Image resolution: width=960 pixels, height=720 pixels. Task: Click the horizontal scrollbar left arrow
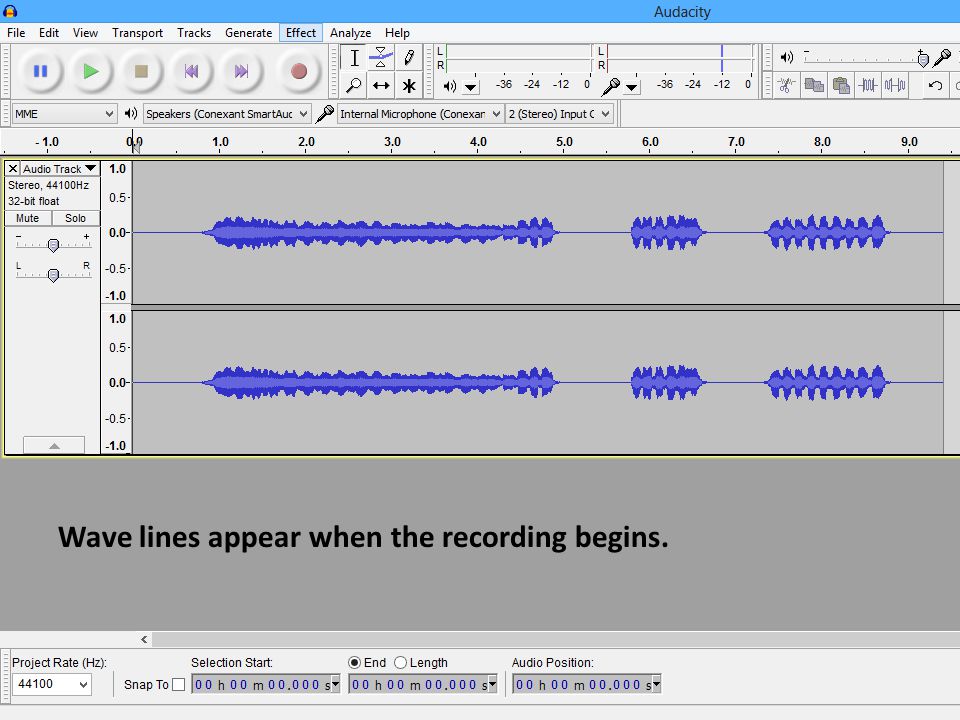144,639
